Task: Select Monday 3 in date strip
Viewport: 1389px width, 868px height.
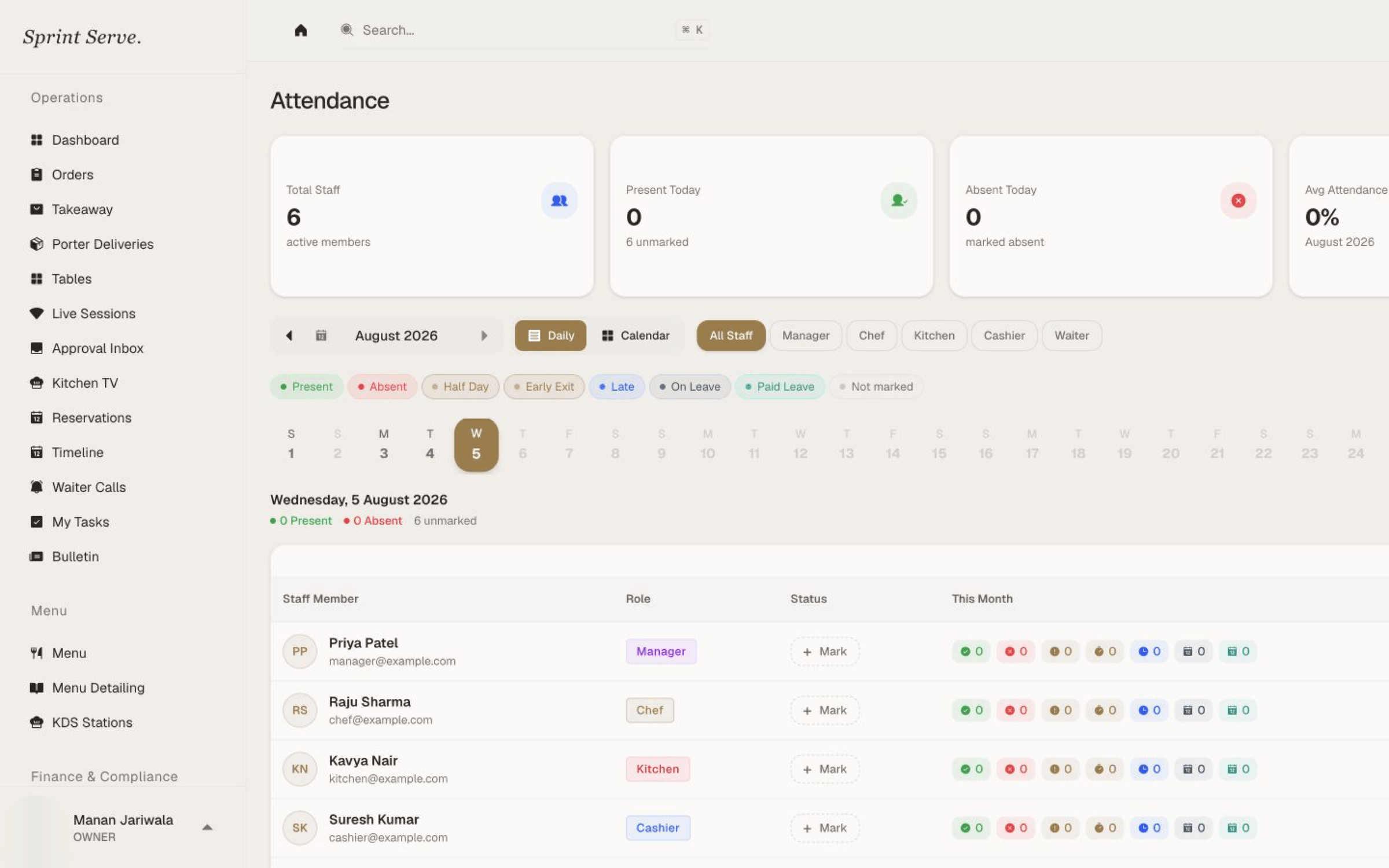Action: point(384,444)
